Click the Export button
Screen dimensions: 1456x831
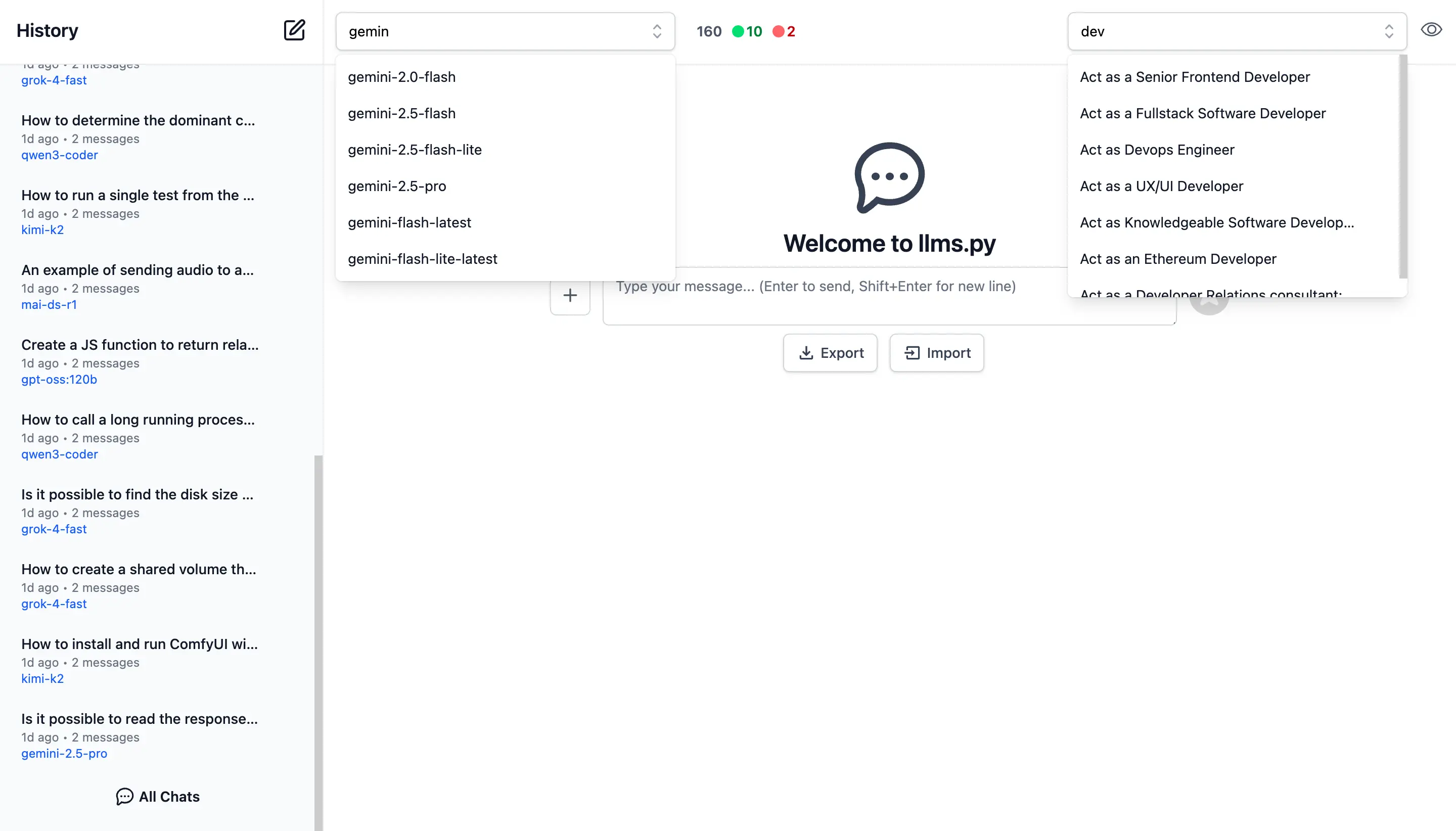830,353
